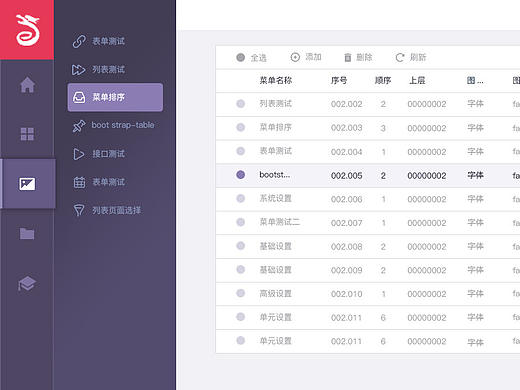This screenshot has width=520, height=390.
Task: Click 字体 in the 高级设置 row
Action: pos(475,294)
